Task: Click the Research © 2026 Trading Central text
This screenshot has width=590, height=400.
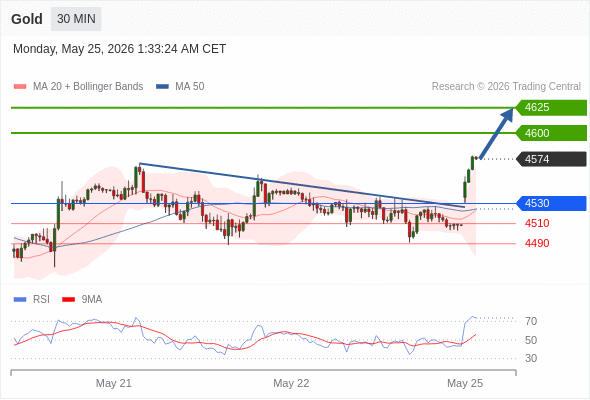Action: coord(506,87)
